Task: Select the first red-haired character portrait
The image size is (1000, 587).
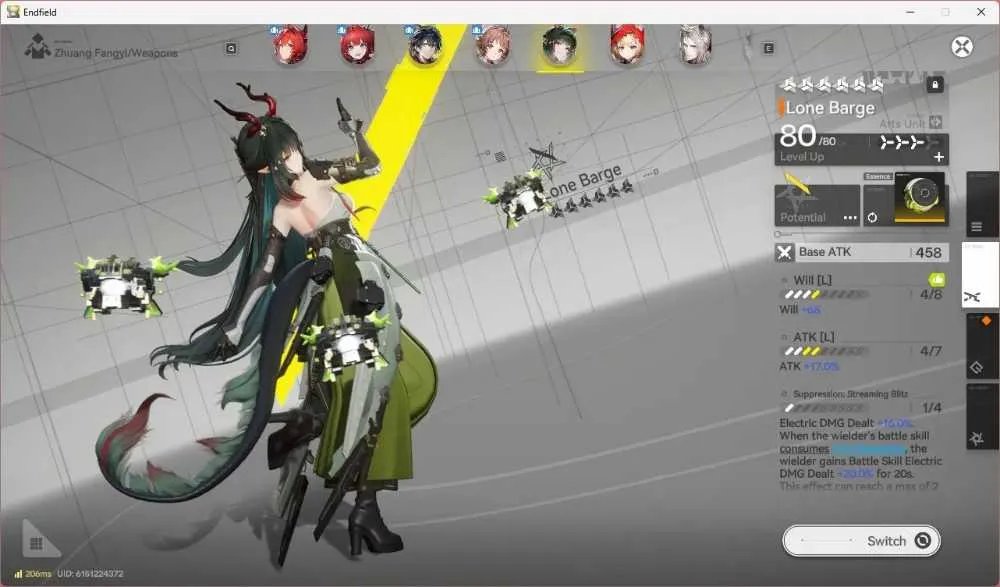Action: point(290,45)
